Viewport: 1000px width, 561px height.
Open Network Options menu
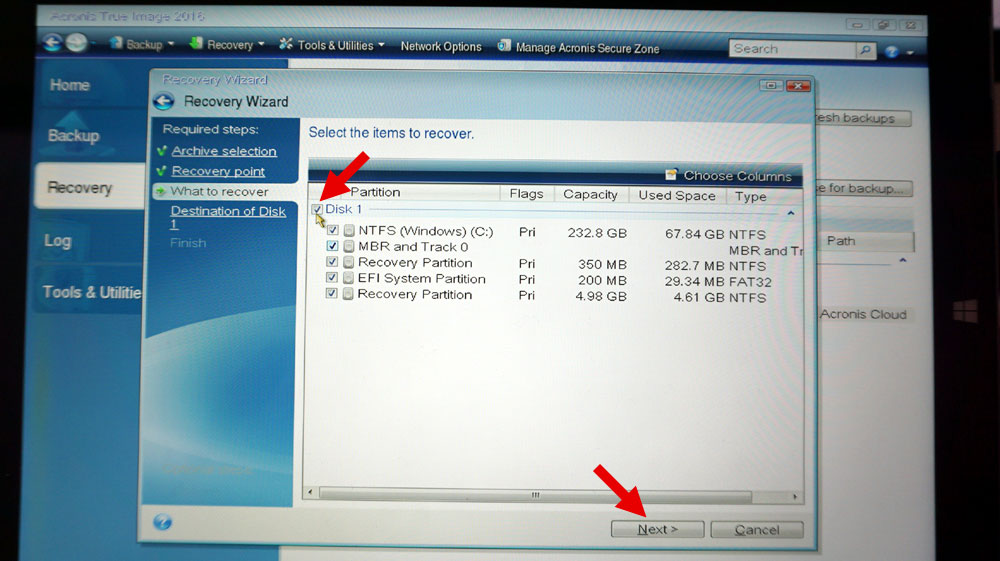coord(441,47)
